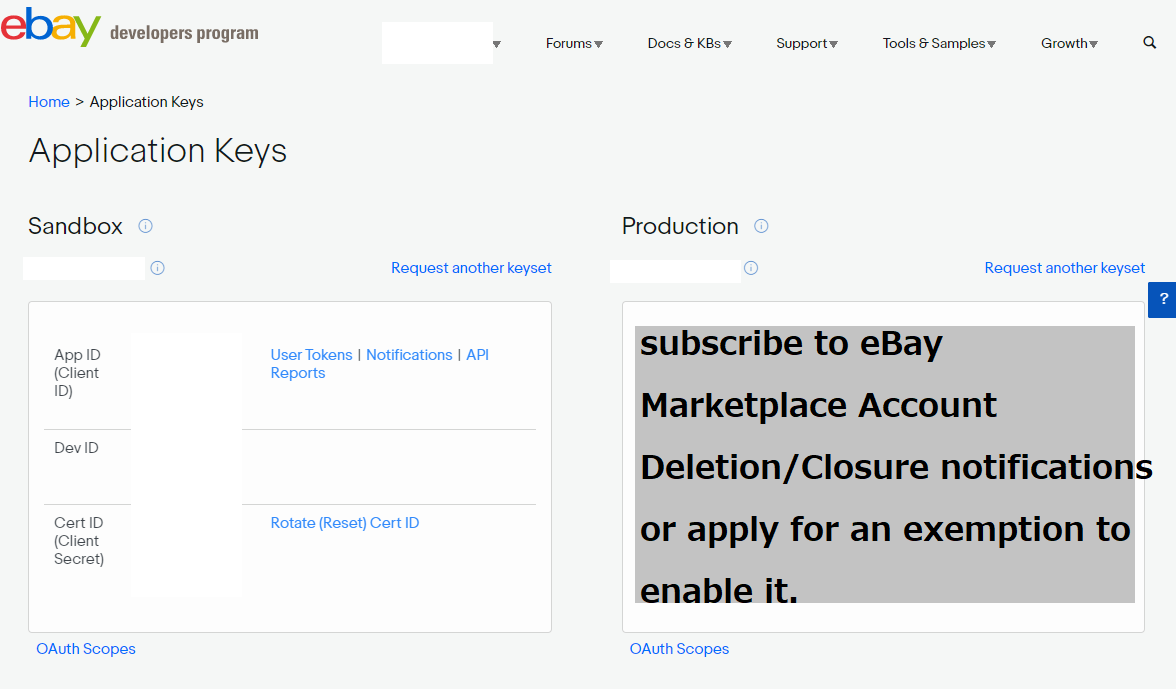Viewport: 1176px width, 689px height.
Task: Expand the Support dropdown
Action: (806, 44)
